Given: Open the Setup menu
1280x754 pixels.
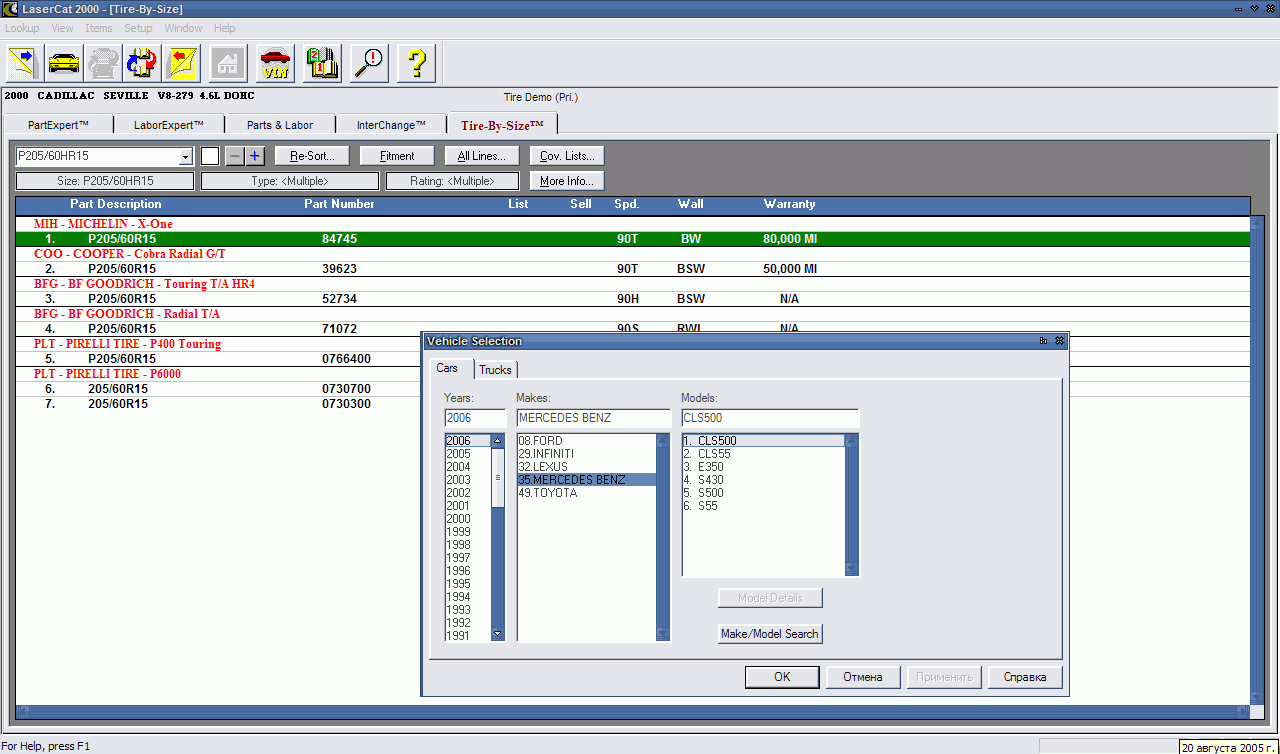Looking at the screenshot, I should click(138, 28).
